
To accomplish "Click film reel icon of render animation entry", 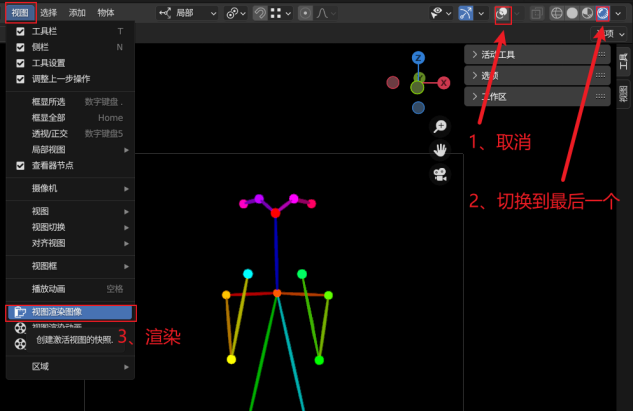I will [20, 328].
